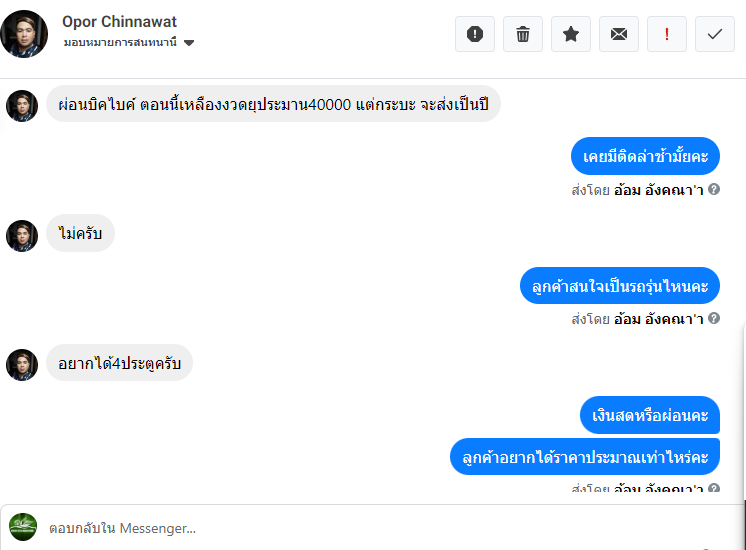Delete conversation using the trash icon
Screen dimensions: 746x550
pos(523,34)
